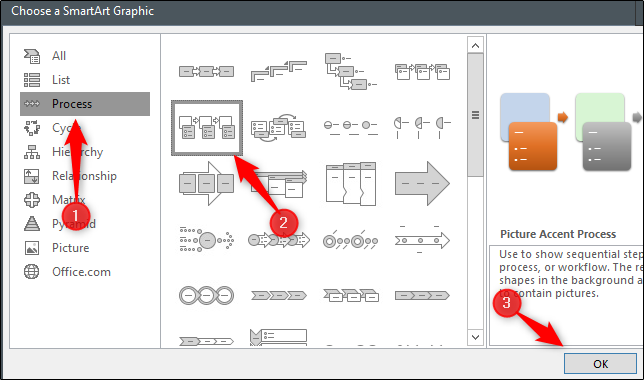Choose the Basic Process layout thumbnail
Image resolution: width=644 pixels, height=380 pixels.
[207, 71]
